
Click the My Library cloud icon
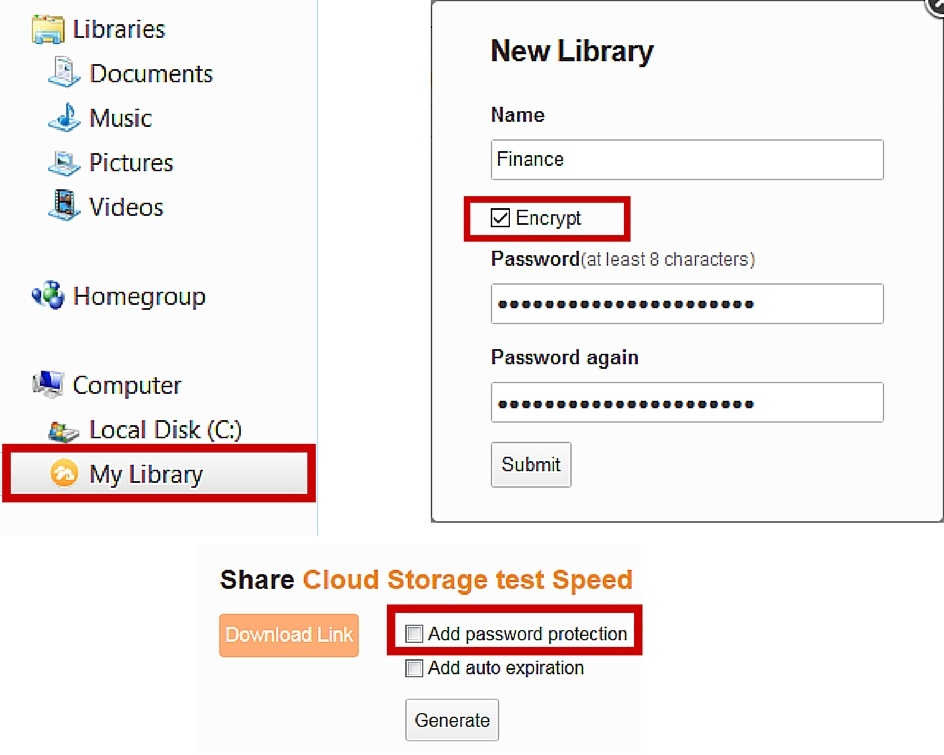click(x=64, y=474)
